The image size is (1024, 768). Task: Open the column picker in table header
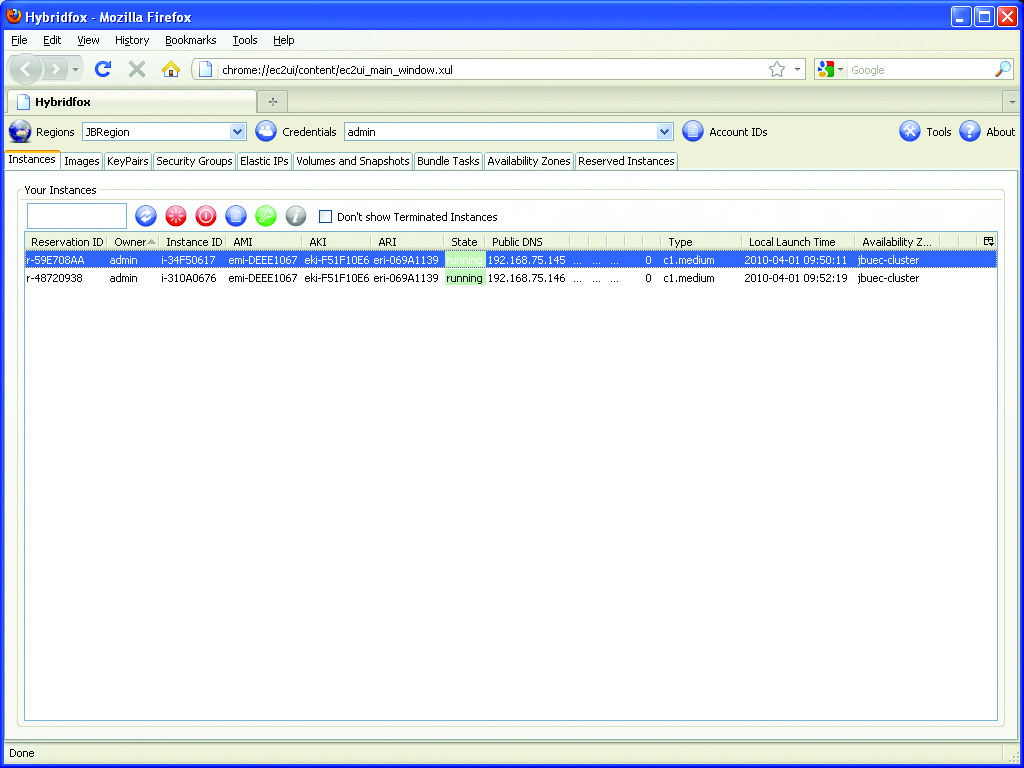point(988,241)
